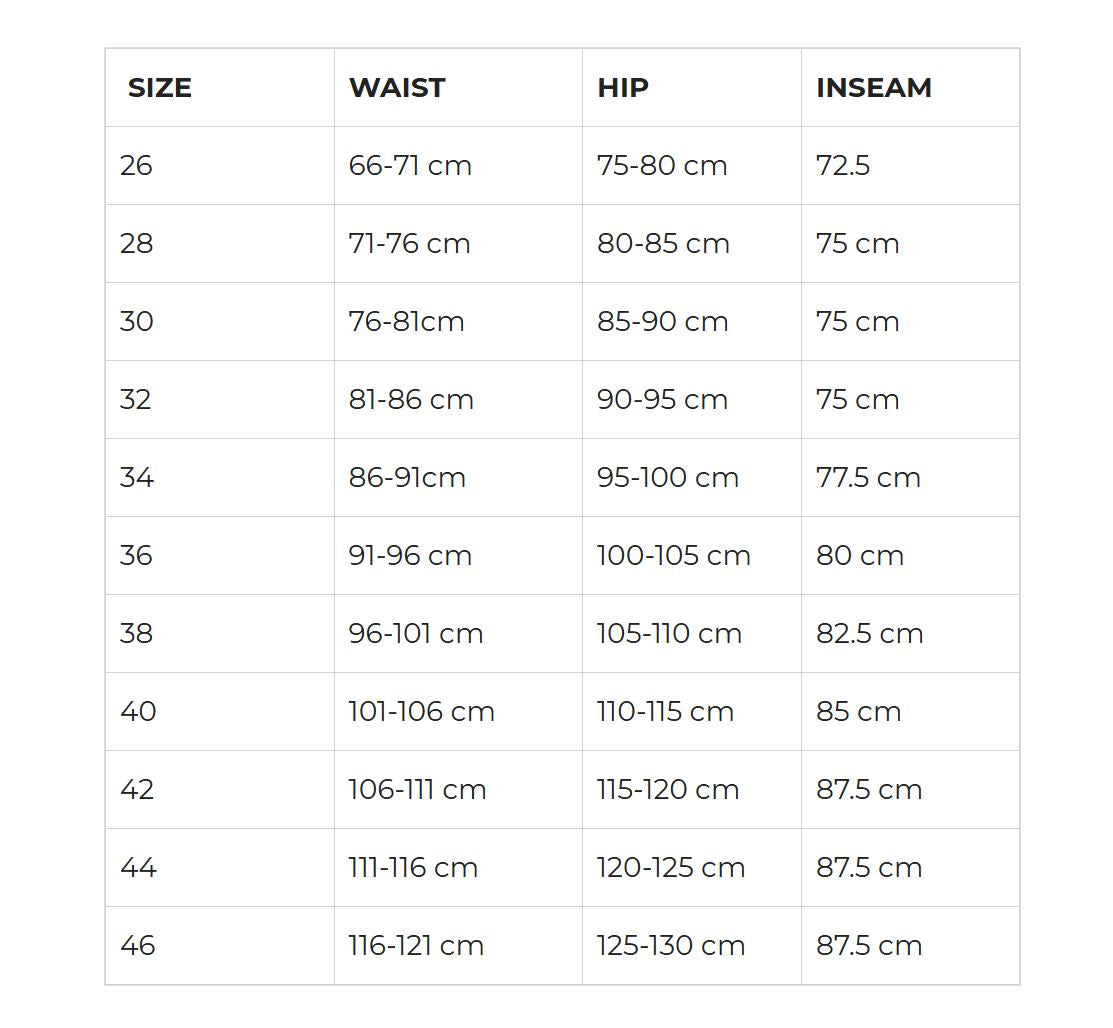Click the 77.5 cm inseam cell
Screen dimensions: 1113x1028
click(x=868, y=478)
